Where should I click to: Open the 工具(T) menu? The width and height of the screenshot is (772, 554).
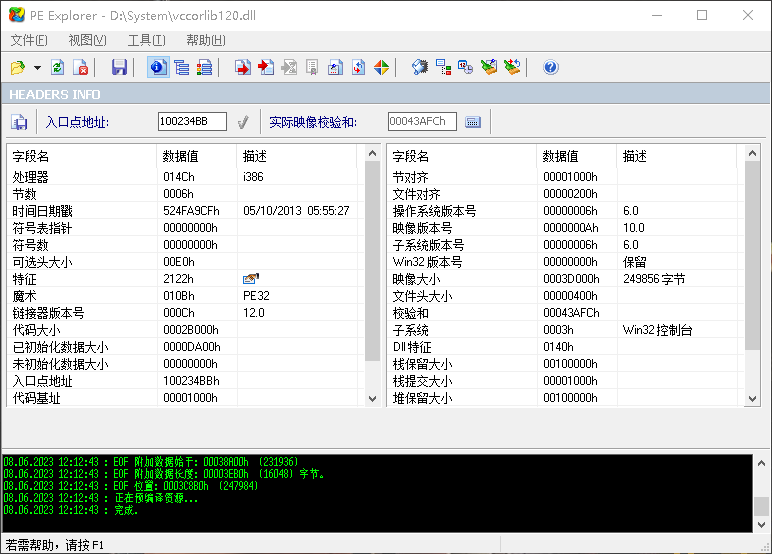coord(146,40)
